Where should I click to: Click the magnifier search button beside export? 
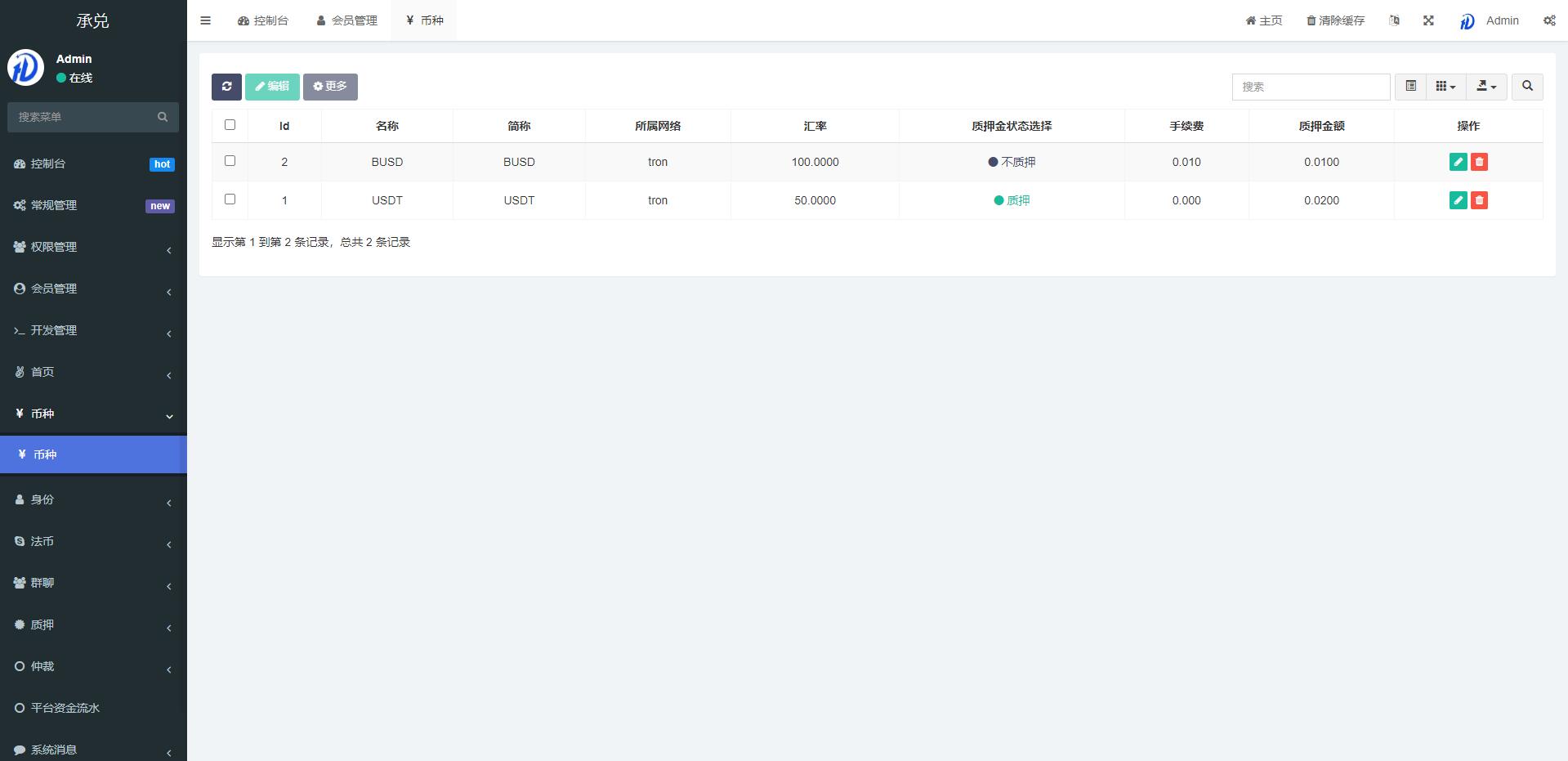coord(1526,87)
